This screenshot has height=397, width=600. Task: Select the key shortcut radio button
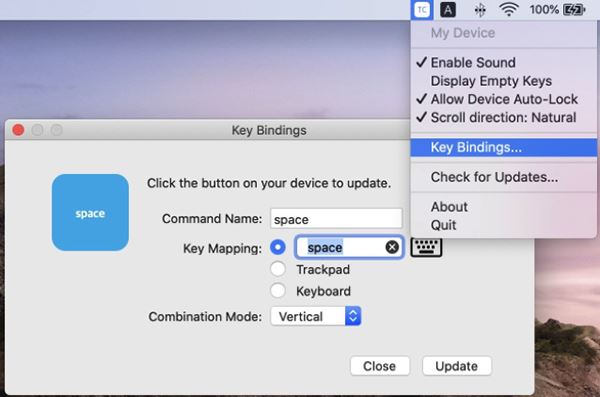tap(278, 247)
